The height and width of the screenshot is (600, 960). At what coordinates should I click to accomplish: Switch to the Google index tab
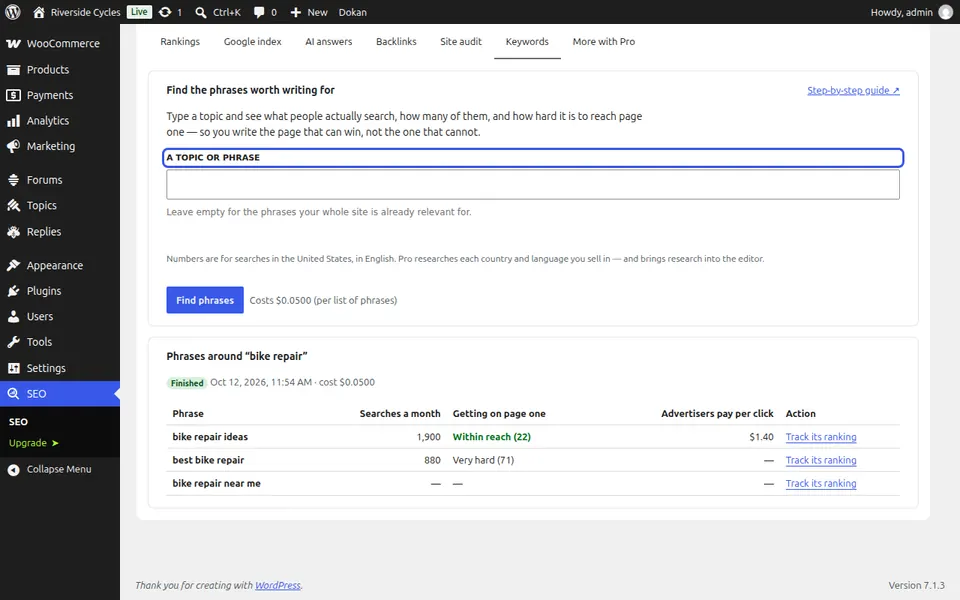252,42
